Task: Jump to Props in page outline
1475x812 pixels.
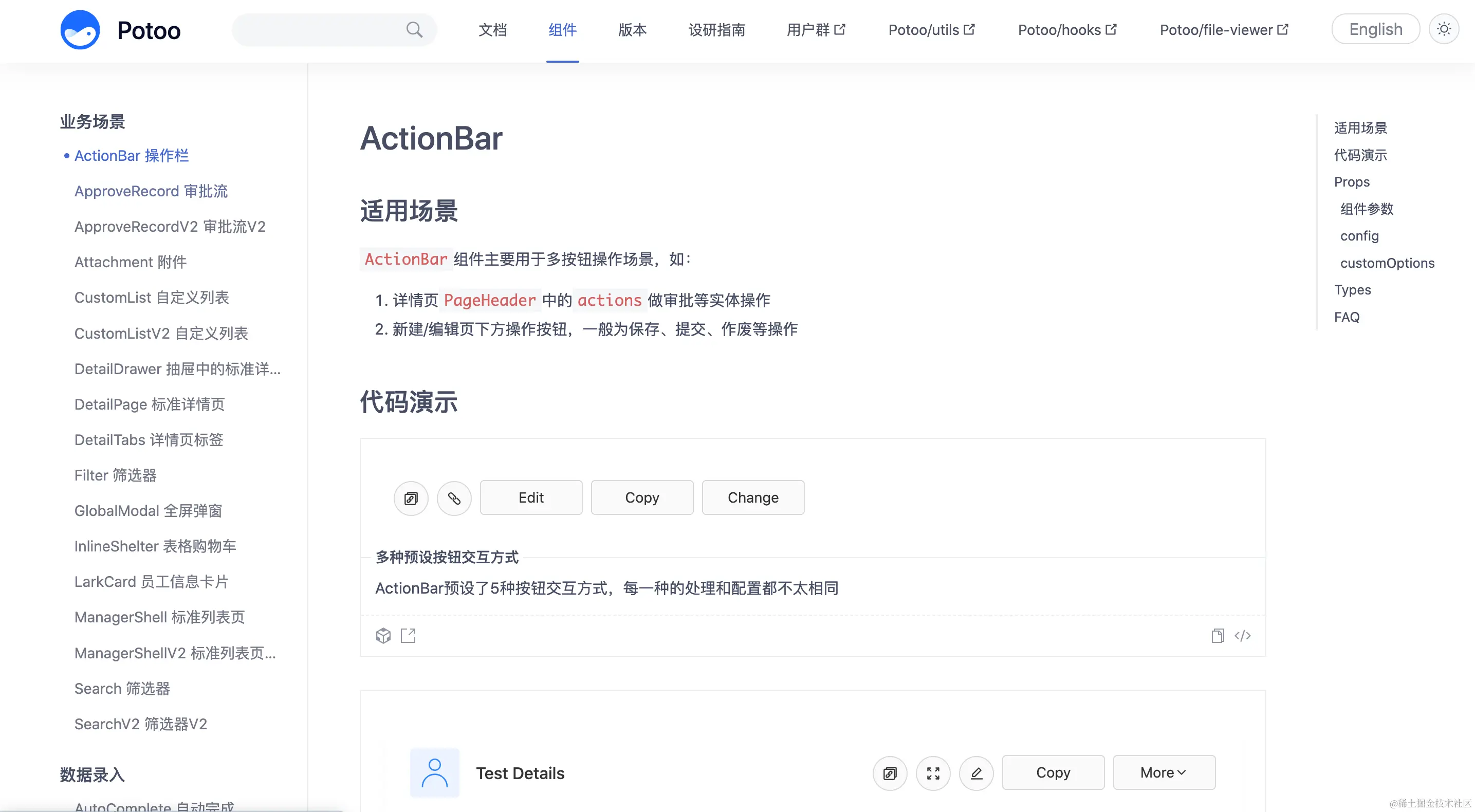Action: tap(1352, 181)
